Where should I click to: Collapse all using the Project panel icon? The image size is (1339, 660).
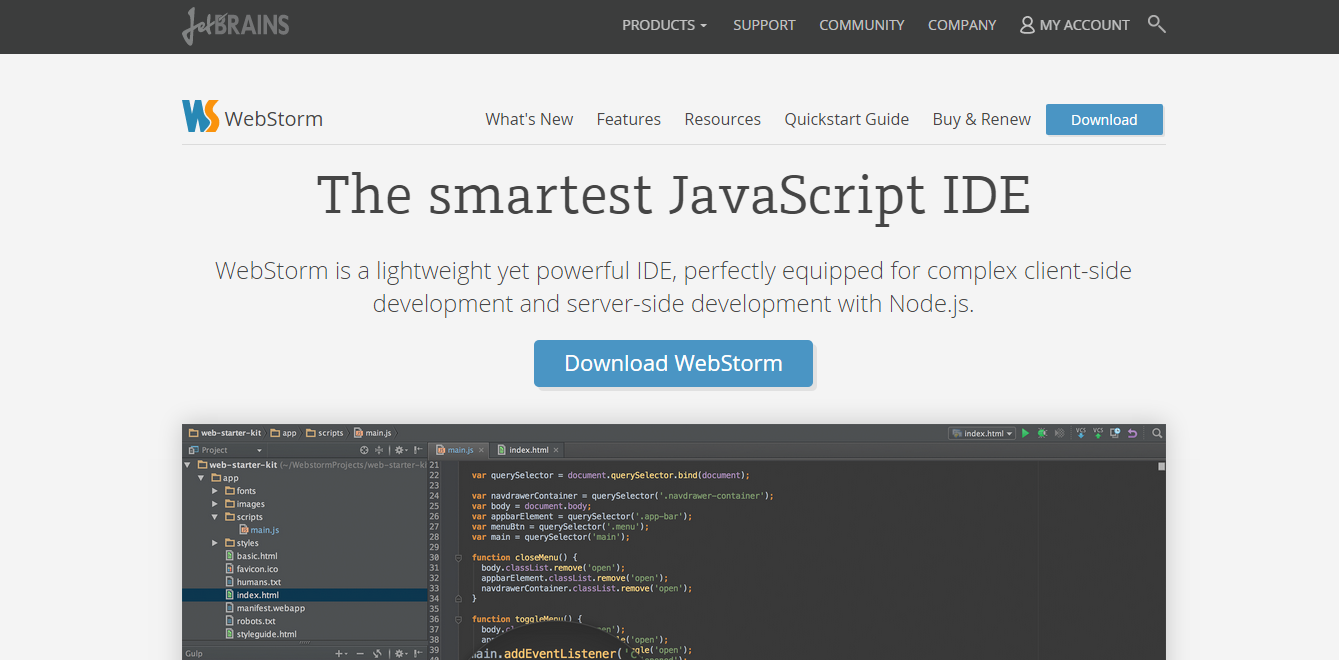click(379, 450)
